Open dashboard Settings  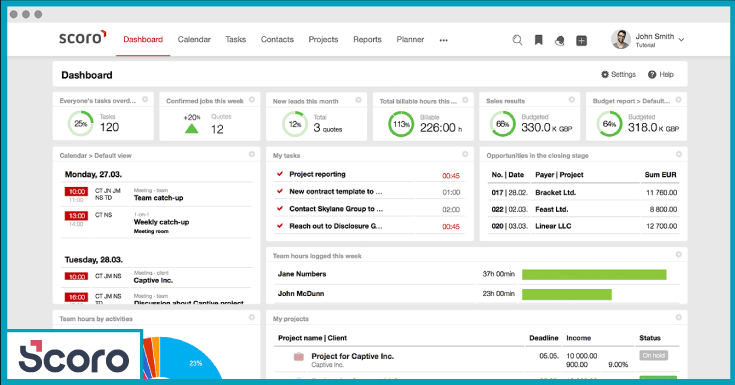tap(618, 75)
